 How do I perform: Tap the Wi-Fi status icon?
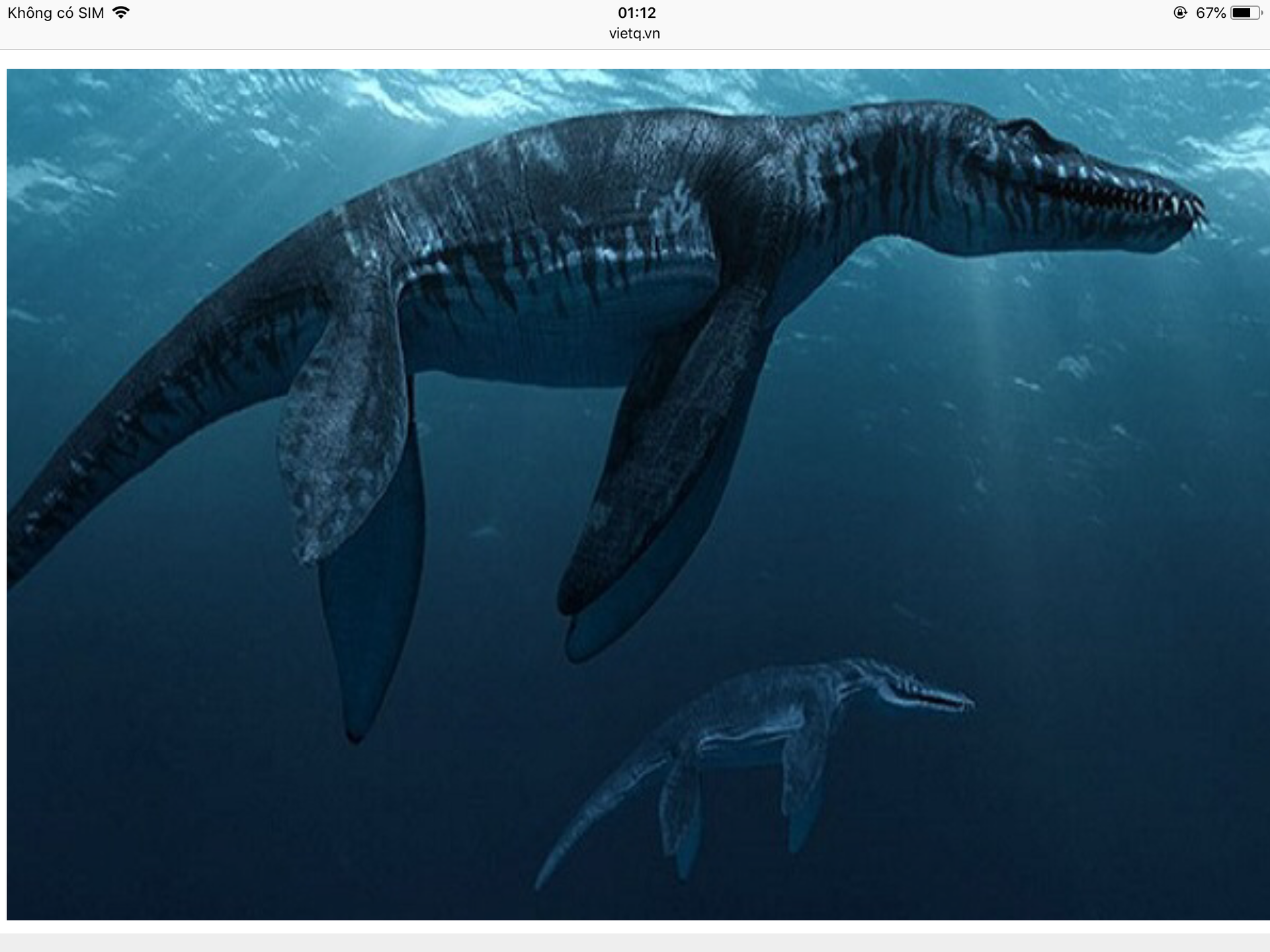[x=121, y=12]
